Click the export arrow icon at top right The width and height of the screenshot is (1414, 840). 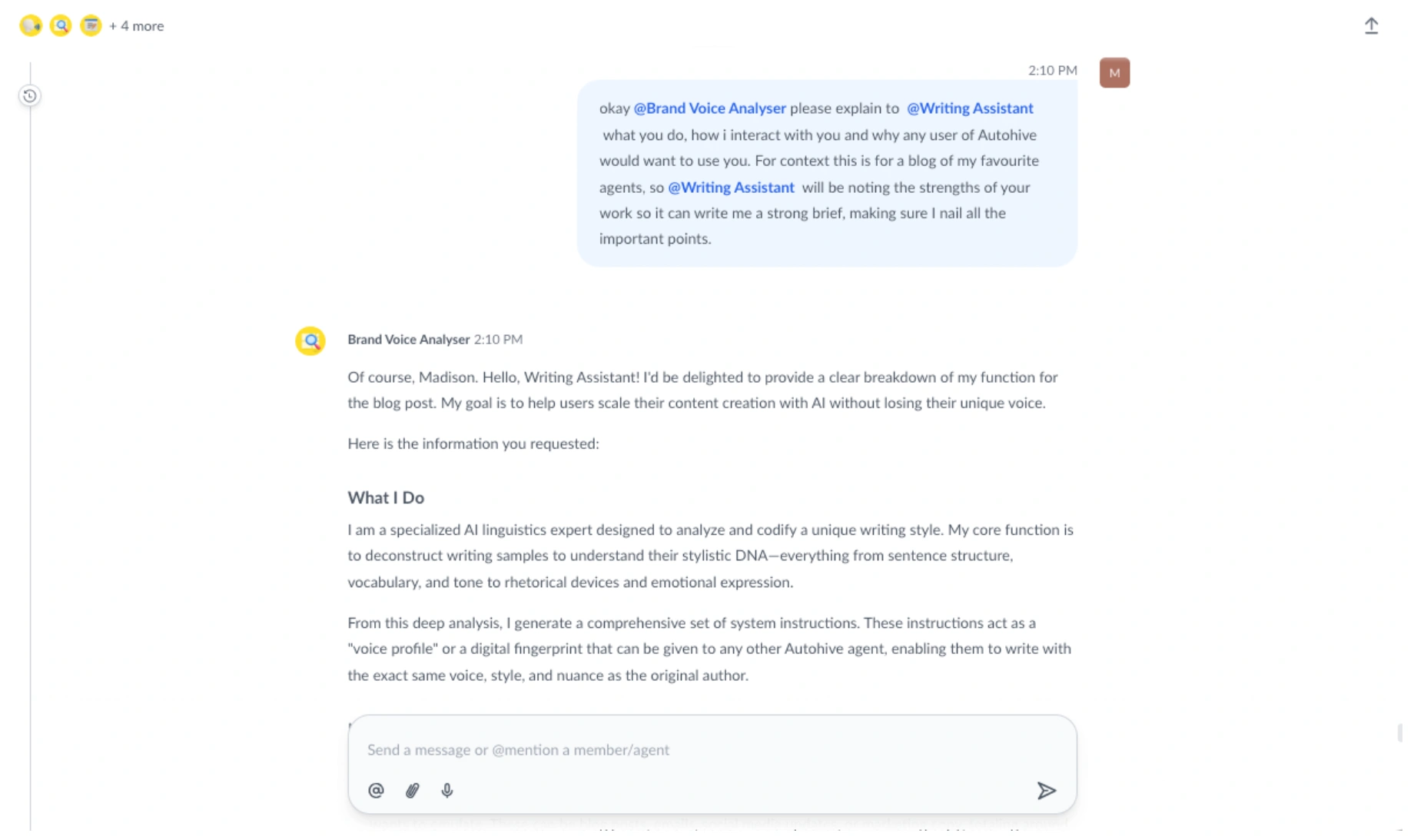[x=1373, y=25]
